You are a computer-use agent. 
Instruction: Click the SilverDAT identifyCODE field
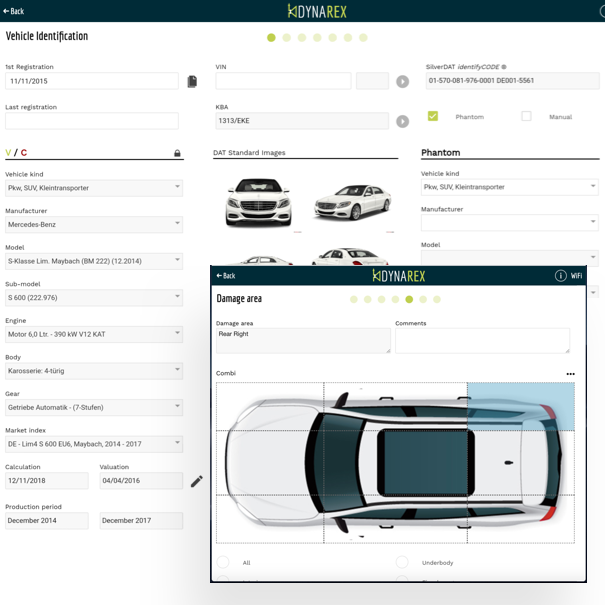(x=512, y=81)
